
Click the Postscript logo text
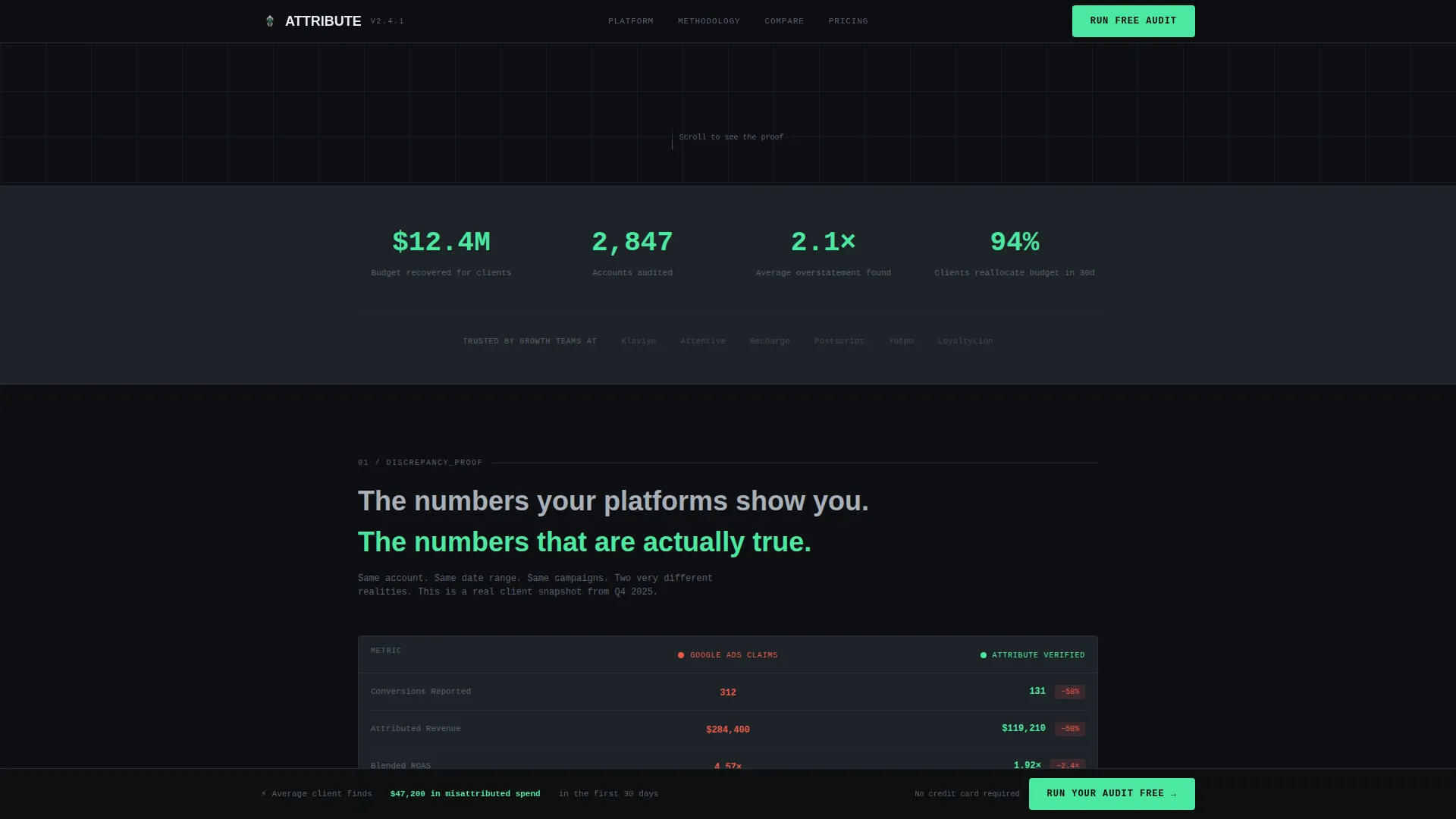[x=839, y=341]
